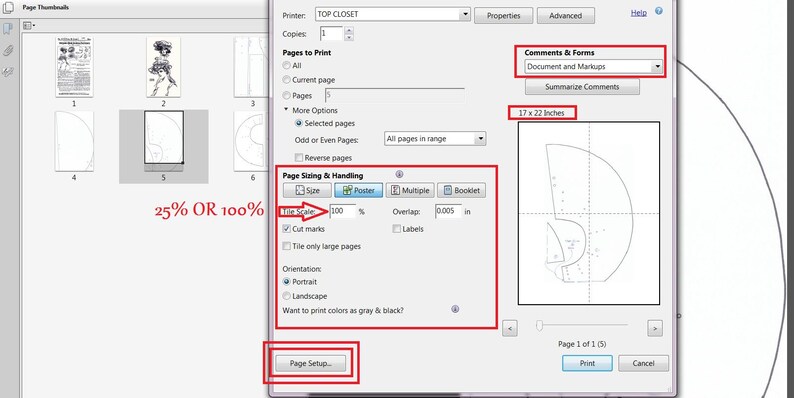This screenshot has width=794, height=398.
Task: Select the Pages range radio button
Action: pos(287,95)
